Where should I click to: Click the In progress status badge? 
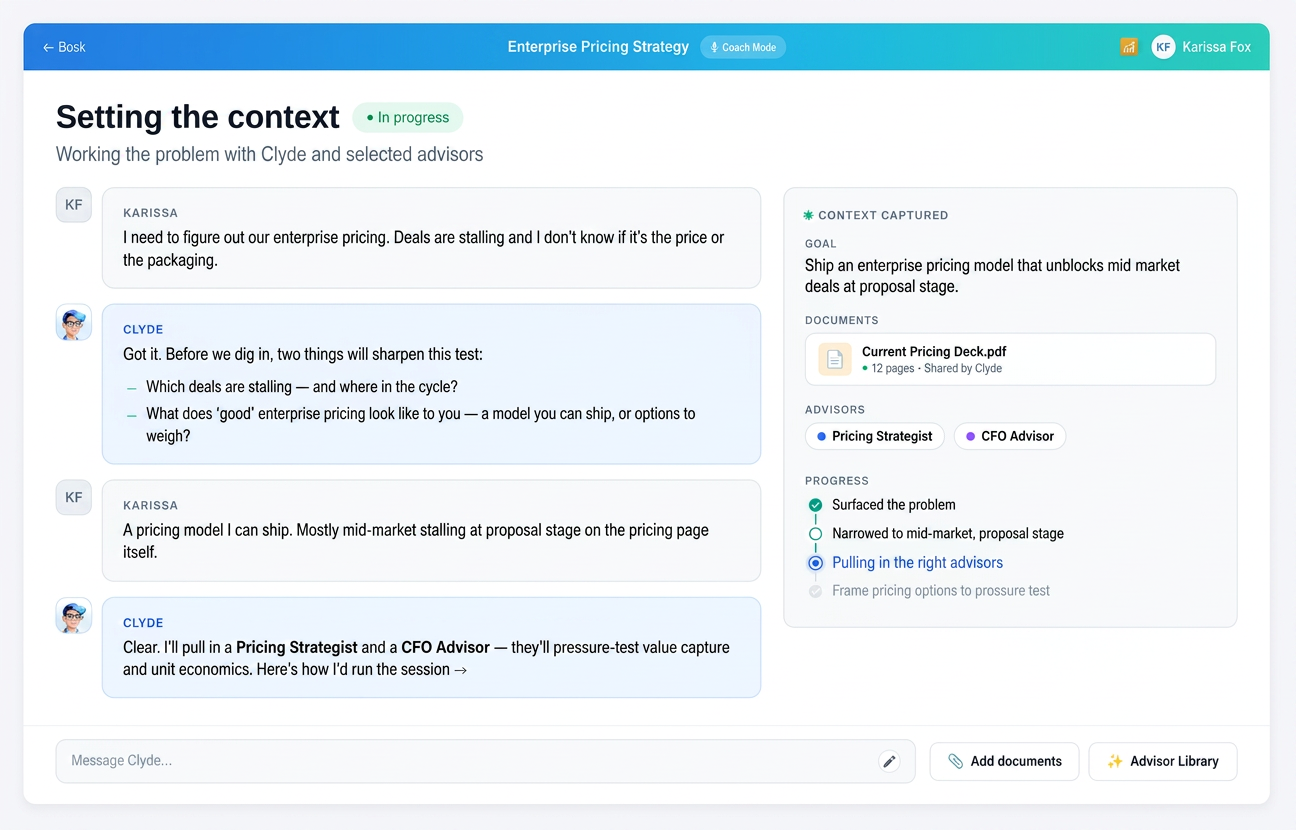click(x=408, y=117)
